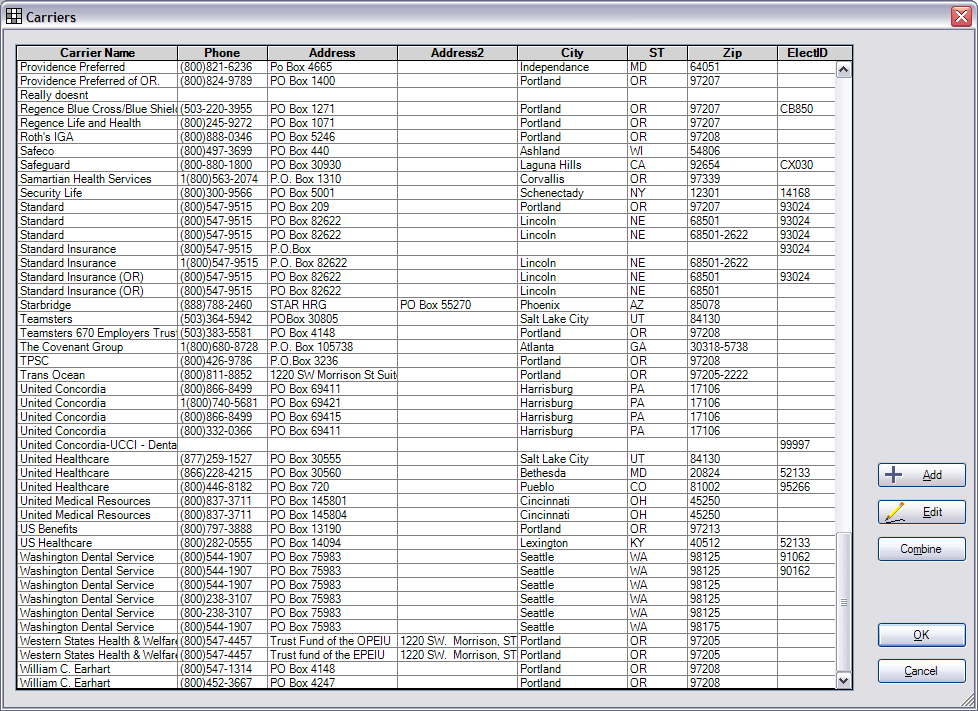Select the Security Life carrier
Viewport: 978px width, 711px height.
[426, 193]
